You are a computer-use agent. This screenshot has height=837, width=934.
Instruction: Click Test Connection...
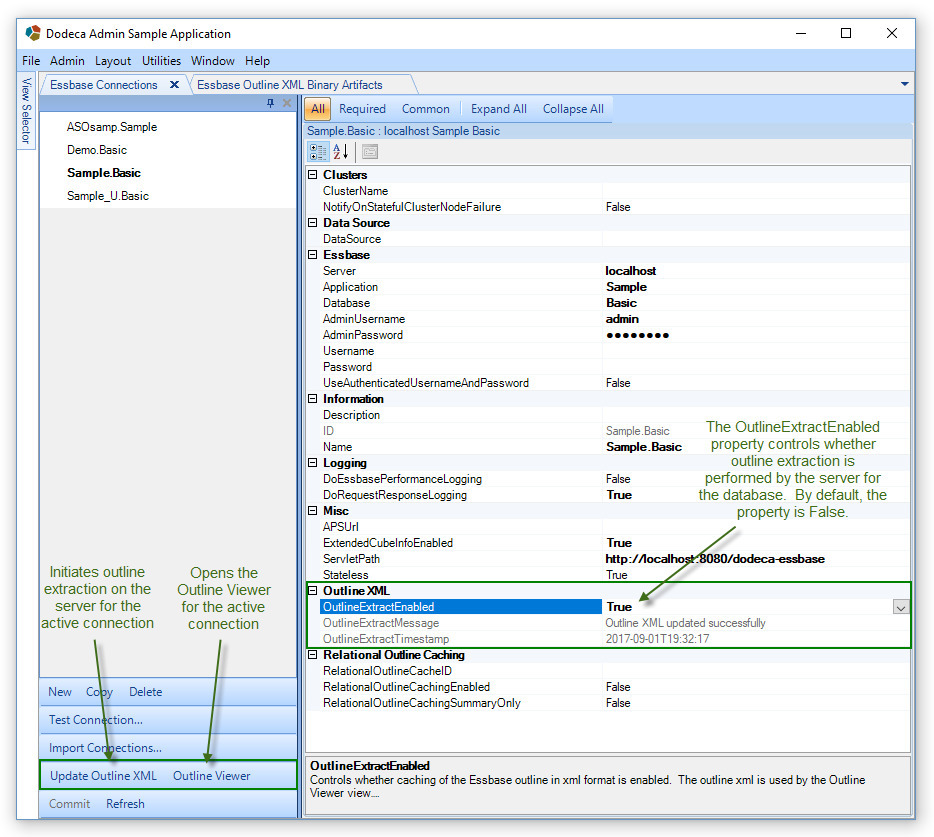click(x=95, y=720)
